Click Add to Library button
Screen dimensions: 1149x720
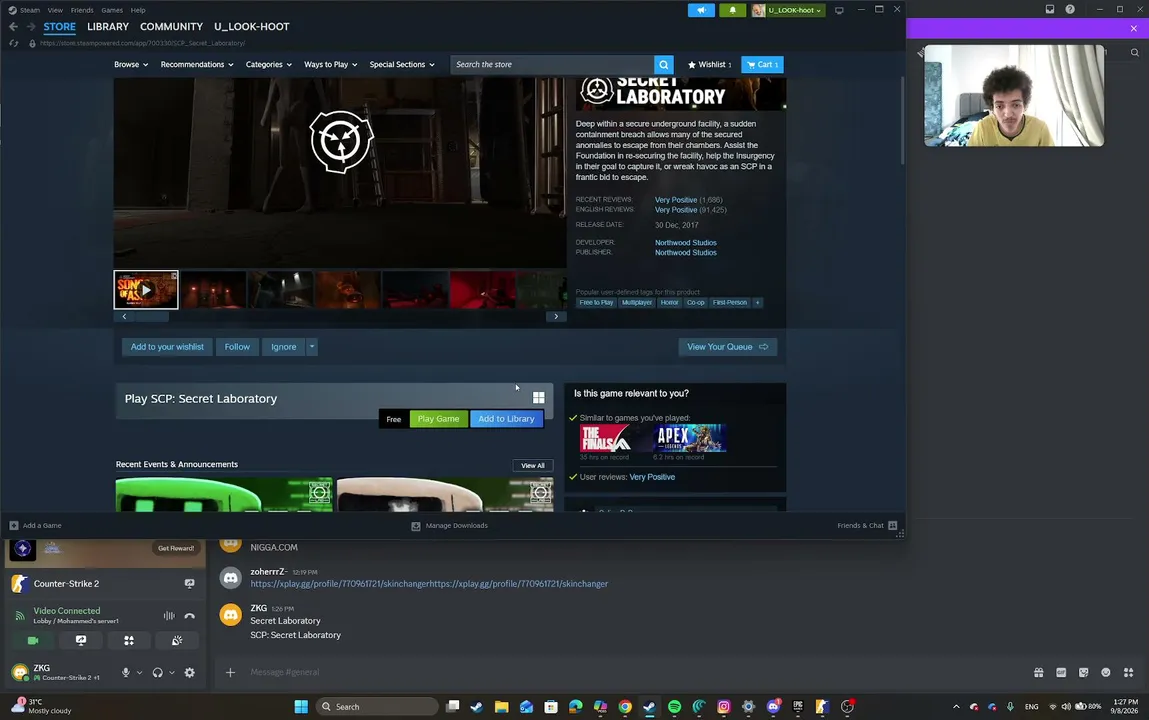click(506, 419)
